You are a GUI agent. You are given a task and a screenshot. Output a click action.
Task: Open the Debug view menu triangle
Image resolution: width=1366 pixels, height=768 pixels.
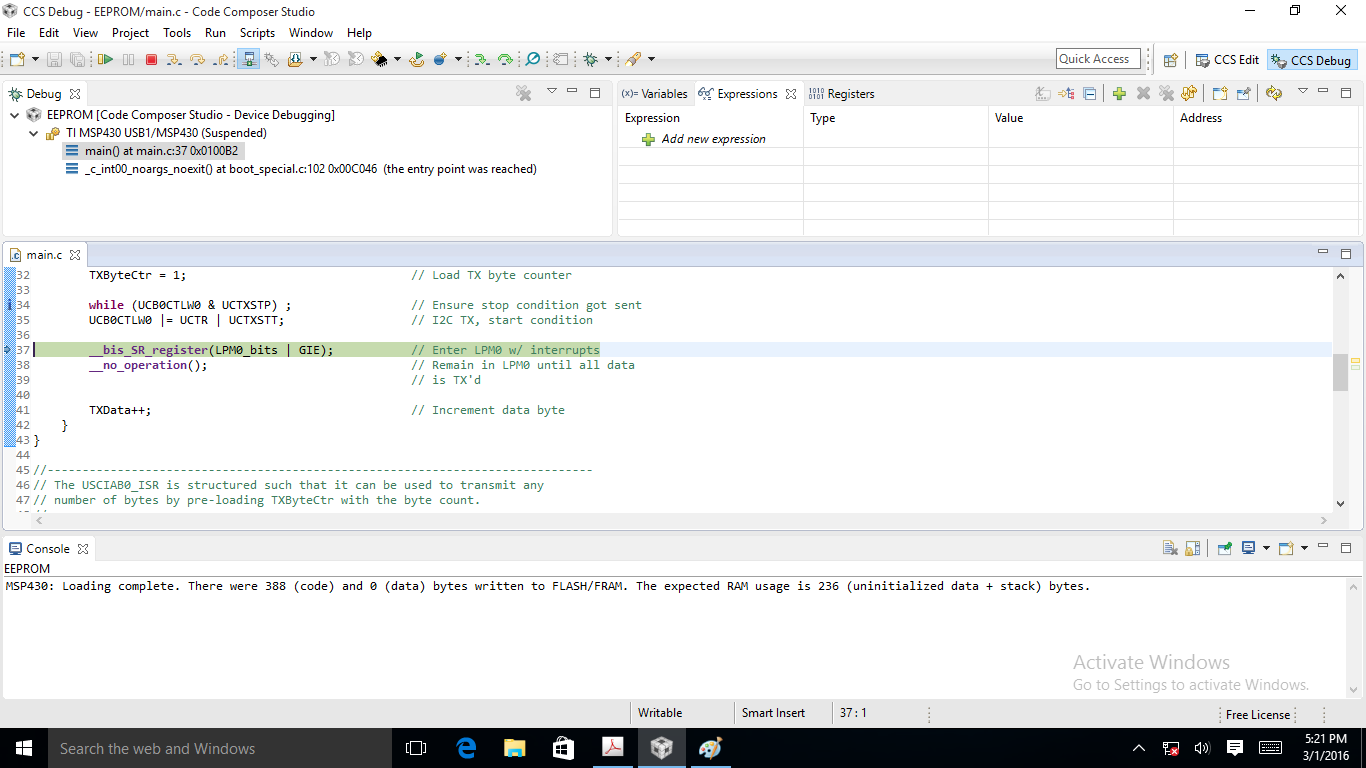[x=551, y=92]
